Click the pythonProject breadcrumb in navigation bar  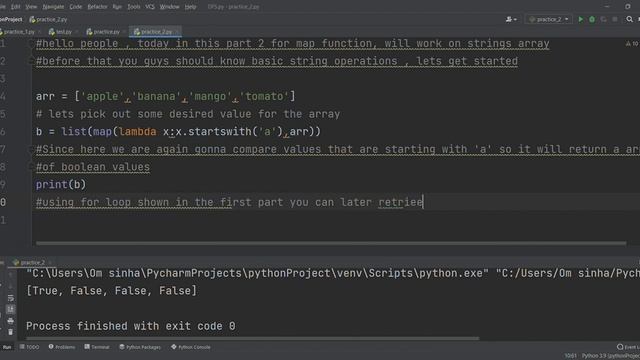[x=11, y=19]
